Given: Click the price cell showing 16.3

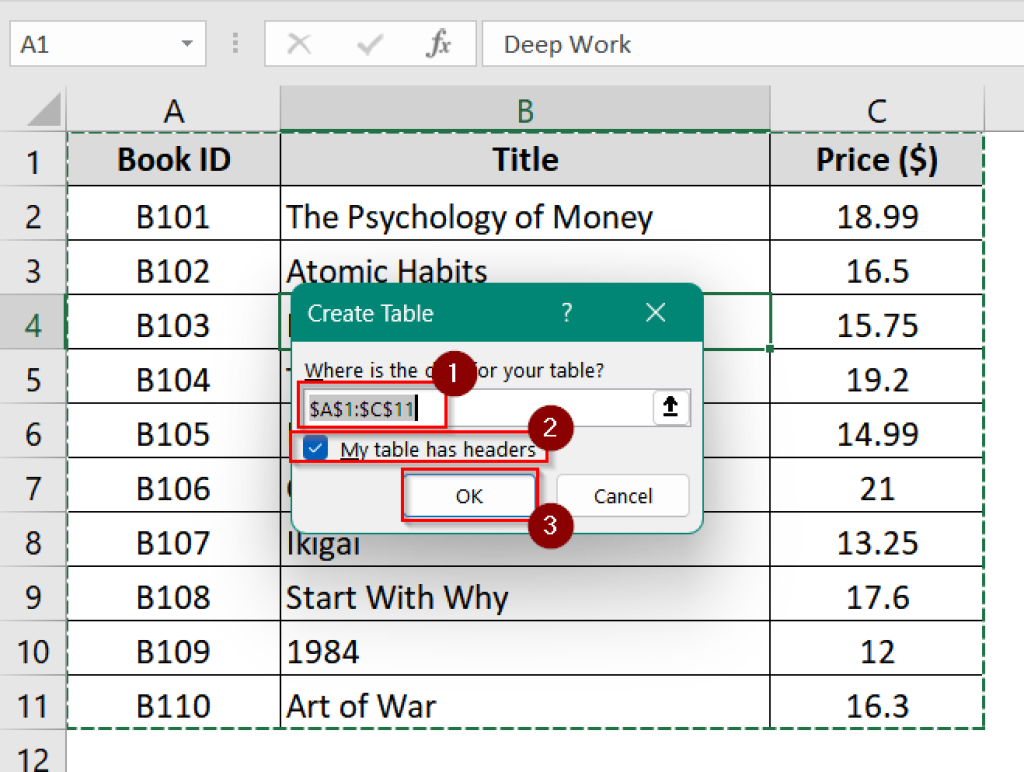Looking at the screenshot, I should point(877,705).
